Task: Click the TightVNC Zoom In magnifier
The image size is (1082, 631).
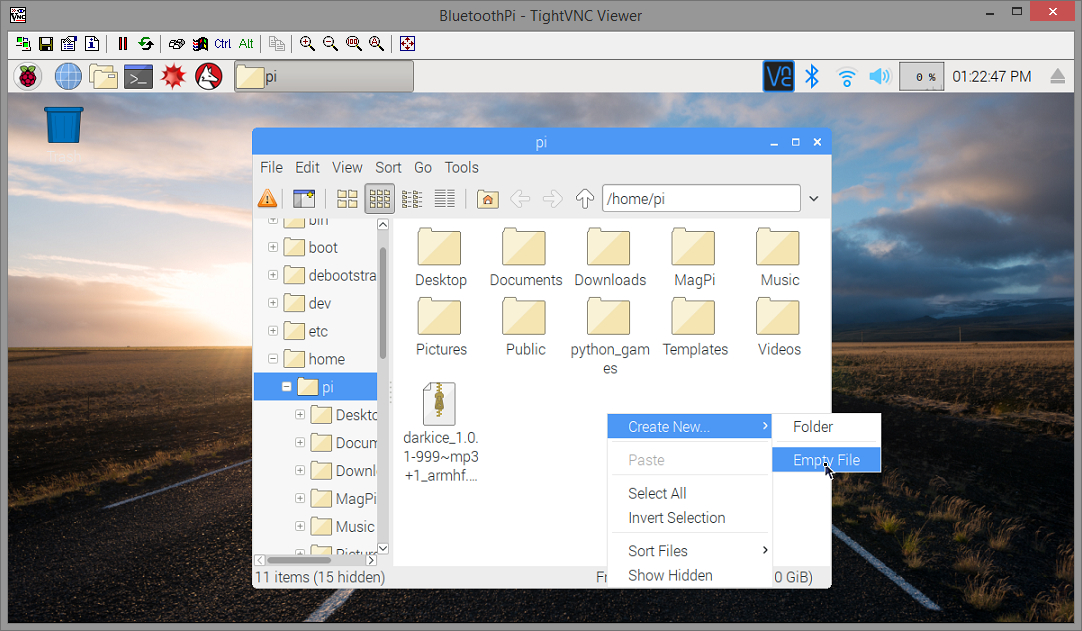Action: (x=307, y=43)
